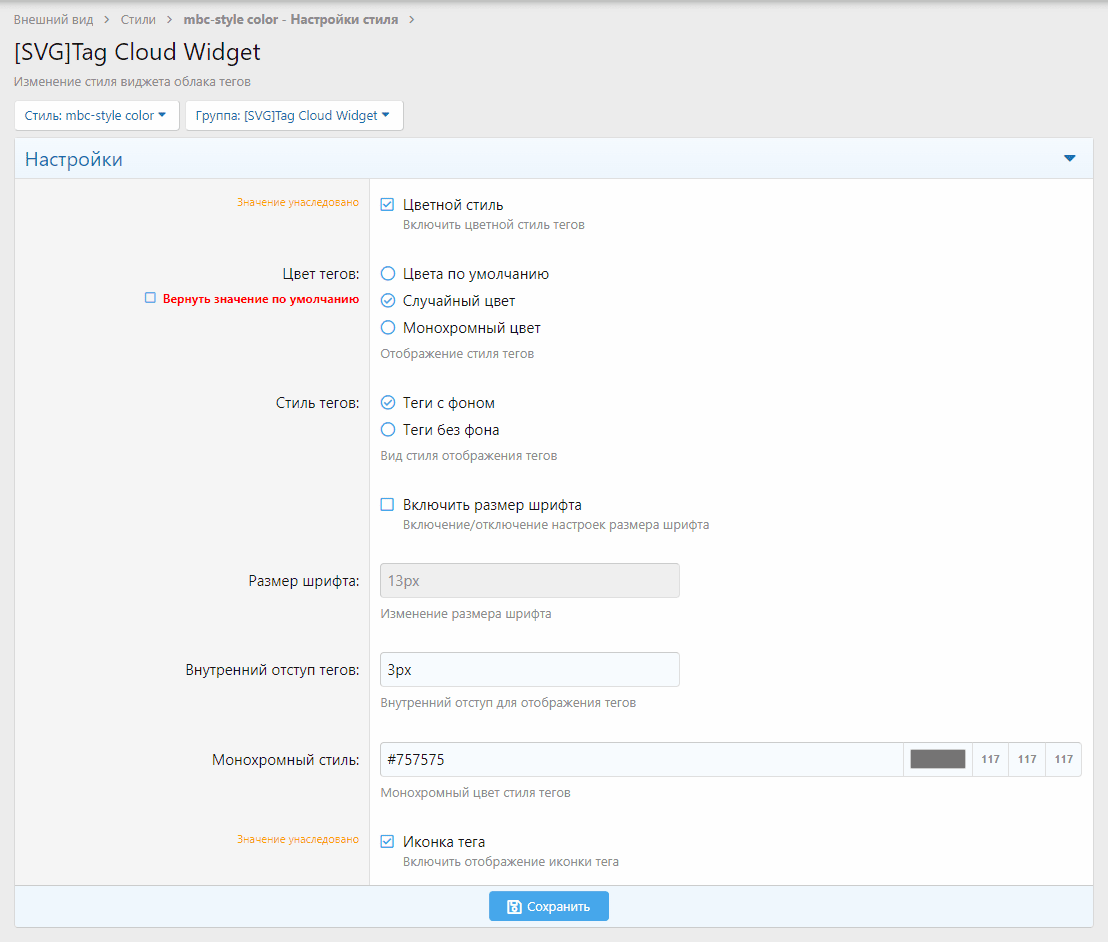Click the Монохромный стиль hex color field
The width and height of the screenshot is (1108, 942).
(640, 760)
